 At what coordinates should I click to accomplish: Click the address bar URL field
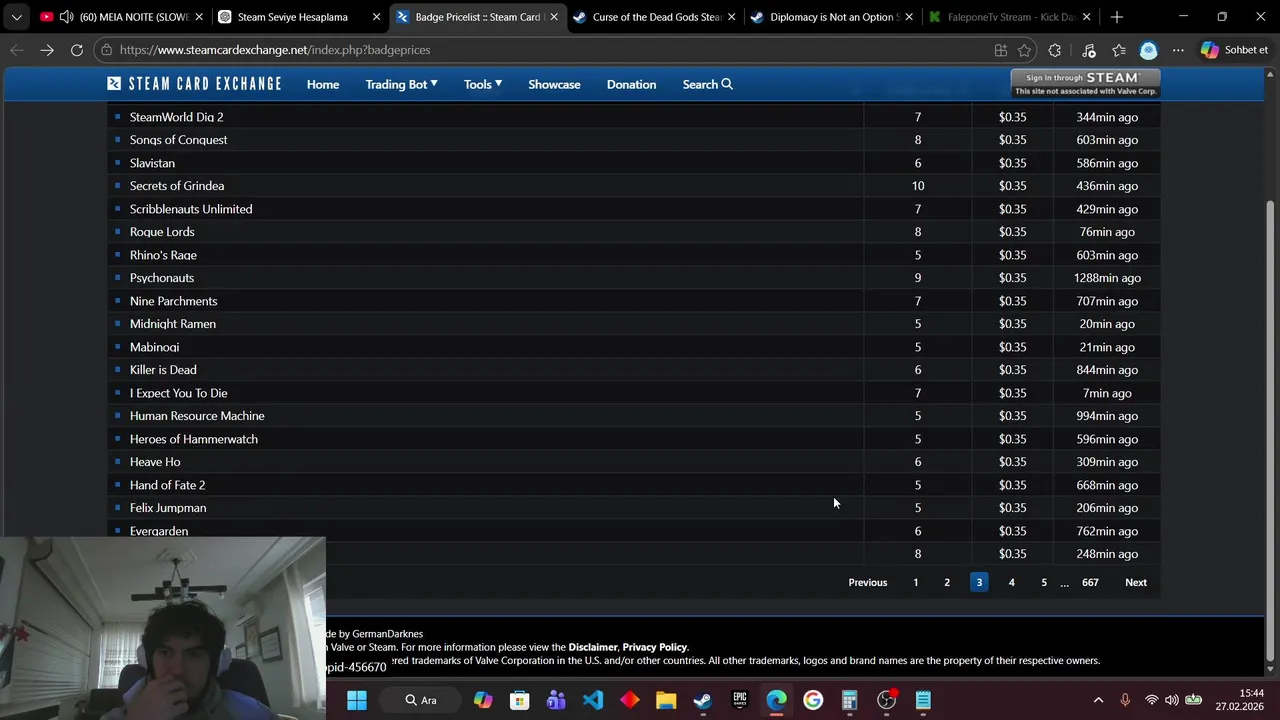click(550, 50)
